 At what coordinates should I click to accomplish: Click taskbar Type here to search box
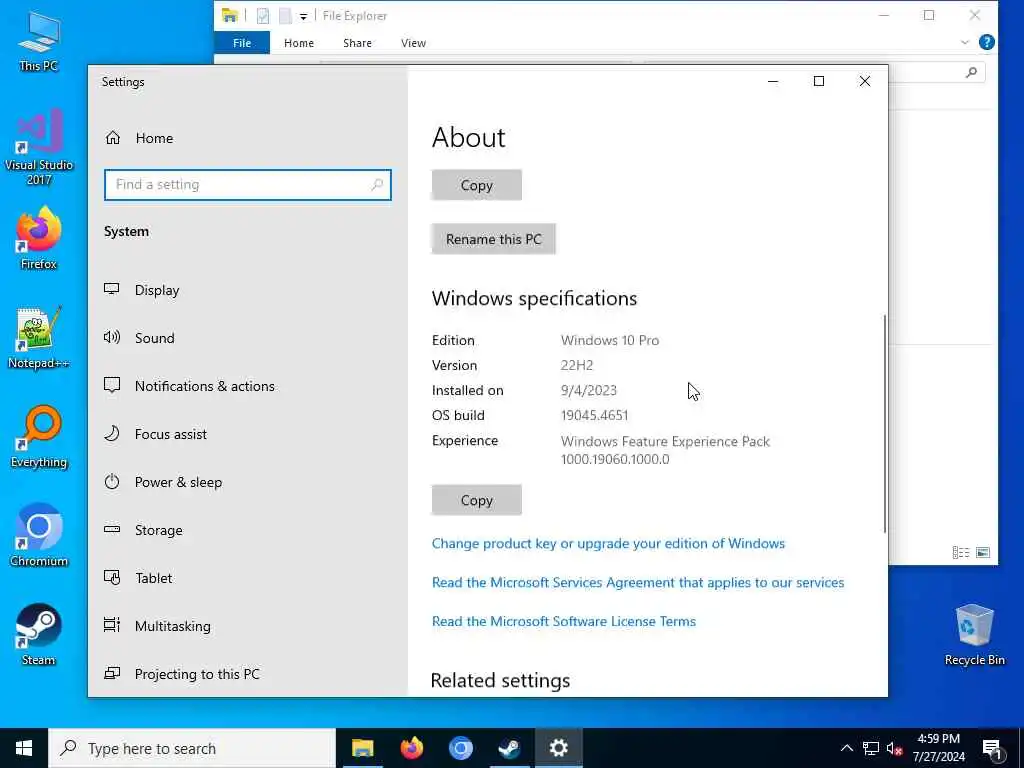click(x=192, y=748)
